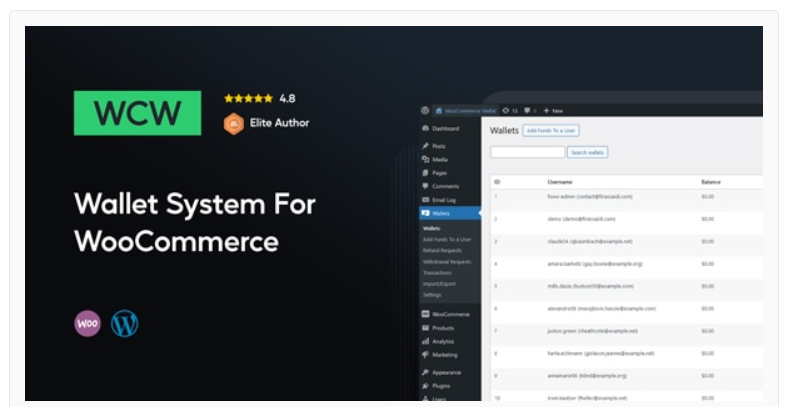
Task: Click the Comments icon in the sidebar
Action: [425, 186]
